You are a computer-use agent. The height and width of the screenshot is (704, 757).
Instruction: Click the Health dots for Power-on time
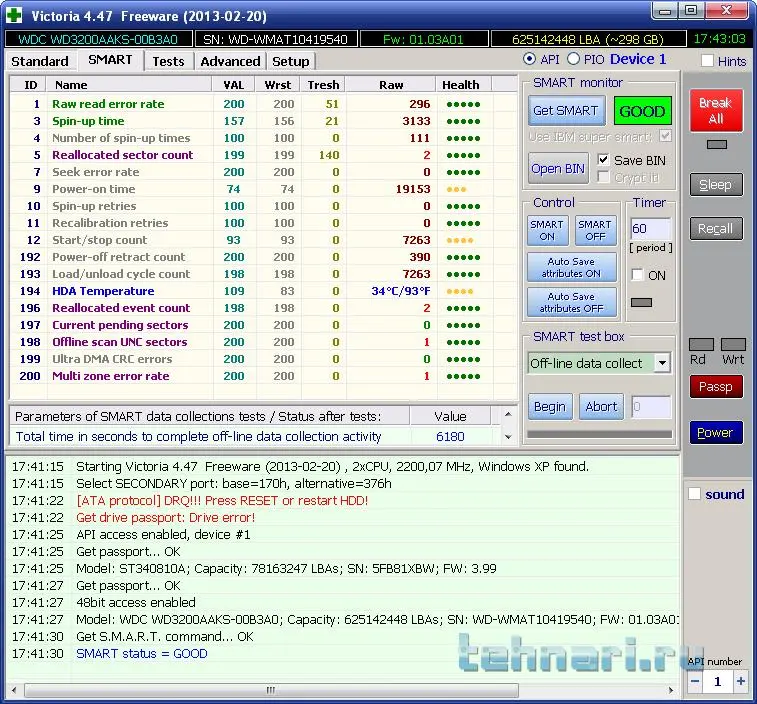coord(456,189)
